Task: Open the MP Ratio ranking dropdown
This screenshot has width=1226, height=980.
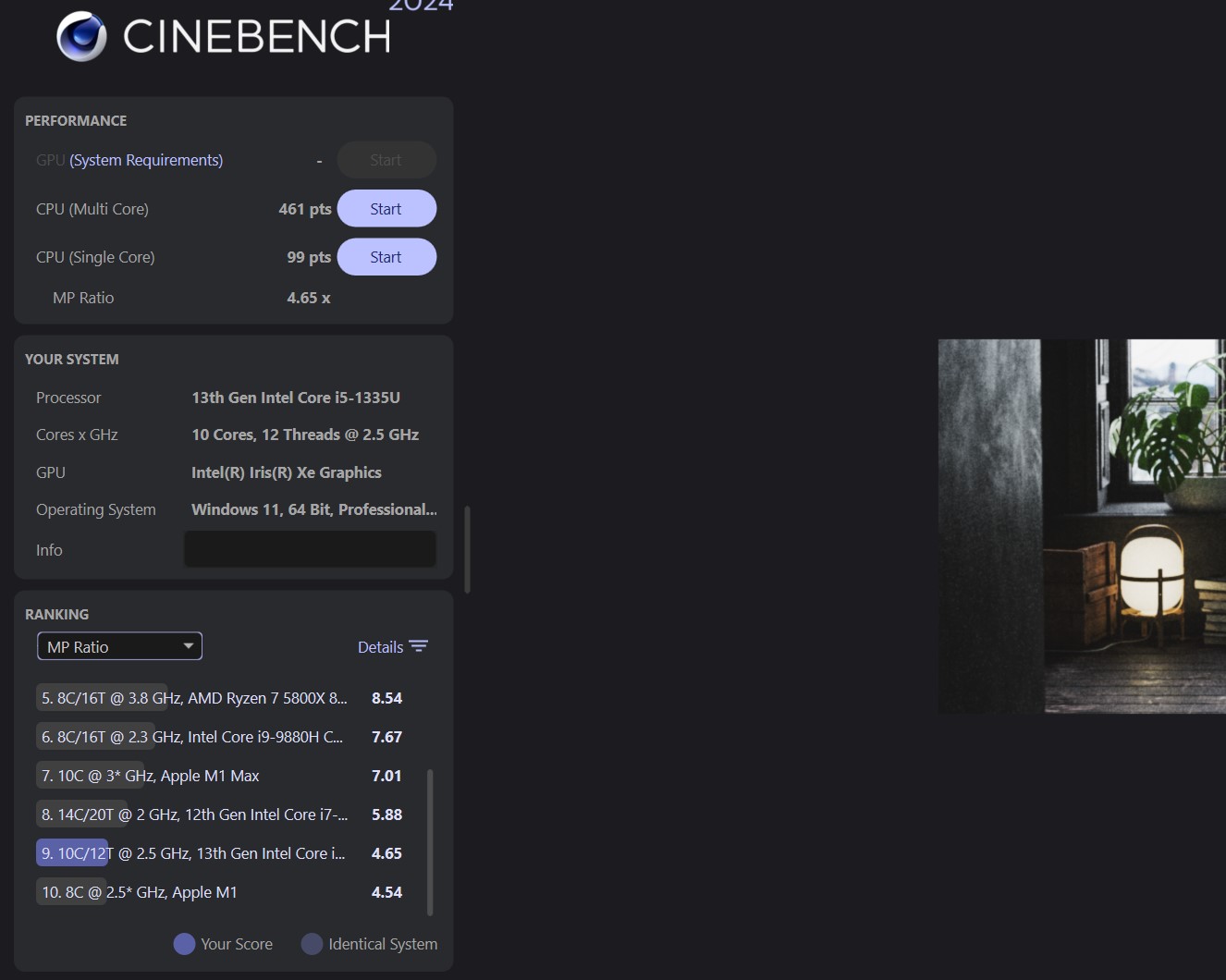Action: click(x=118, y=646)
